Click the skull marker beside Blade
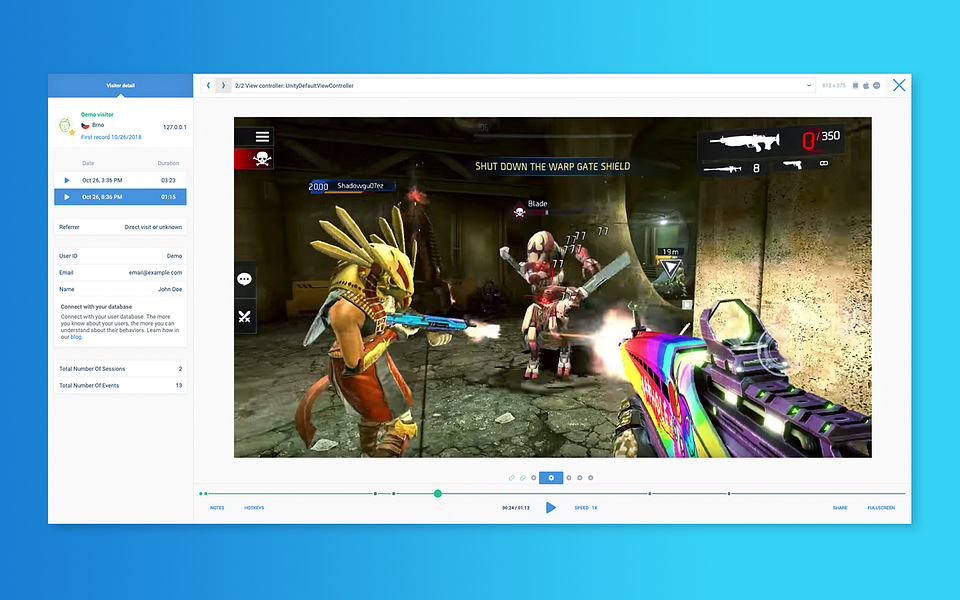The image size is (960, 600). pos(519,212)
